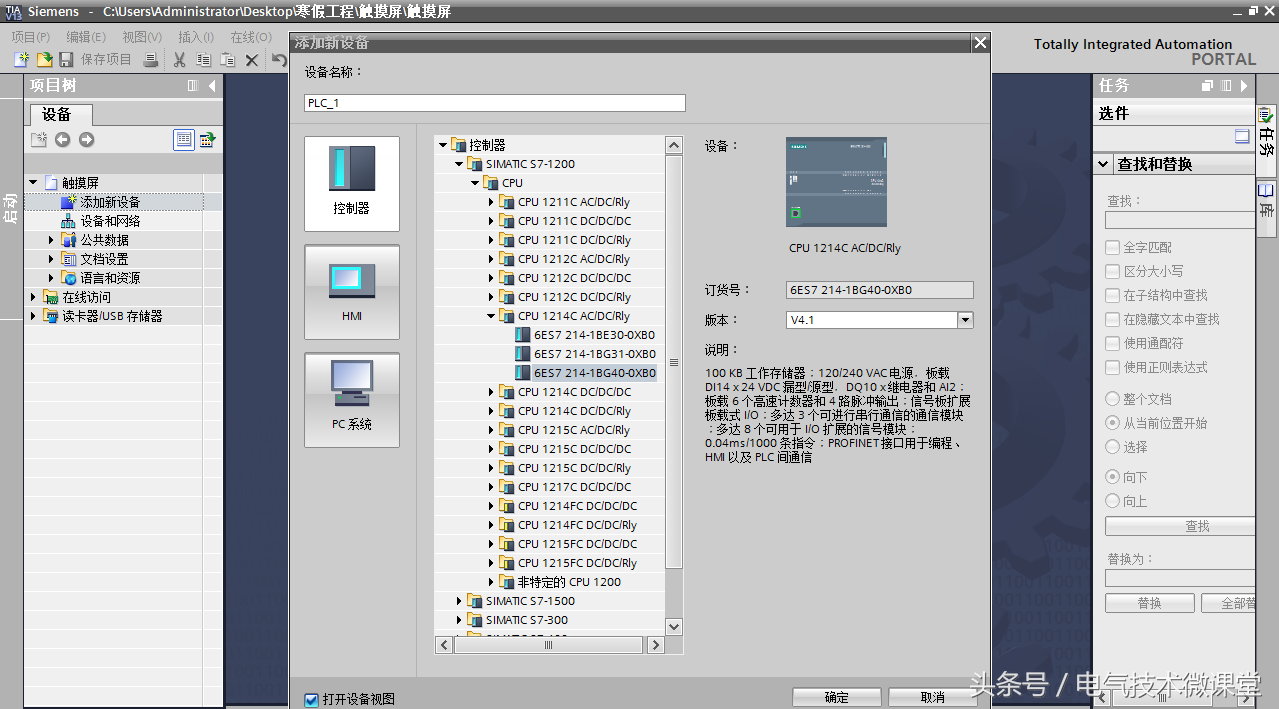The height and width of the screenshot is (709, 1279).
Task: Click the Paste toolbar icon
Action: tap(228, 60)
